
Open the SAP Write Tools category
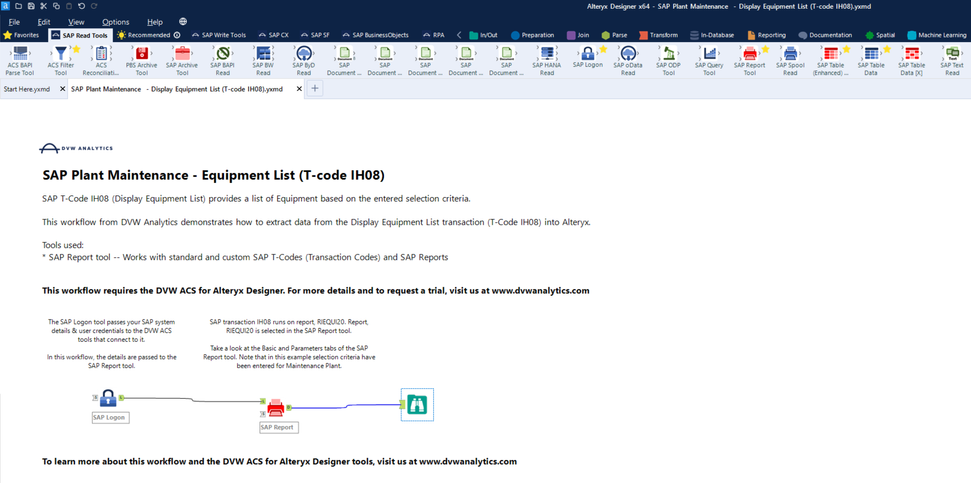218,35
